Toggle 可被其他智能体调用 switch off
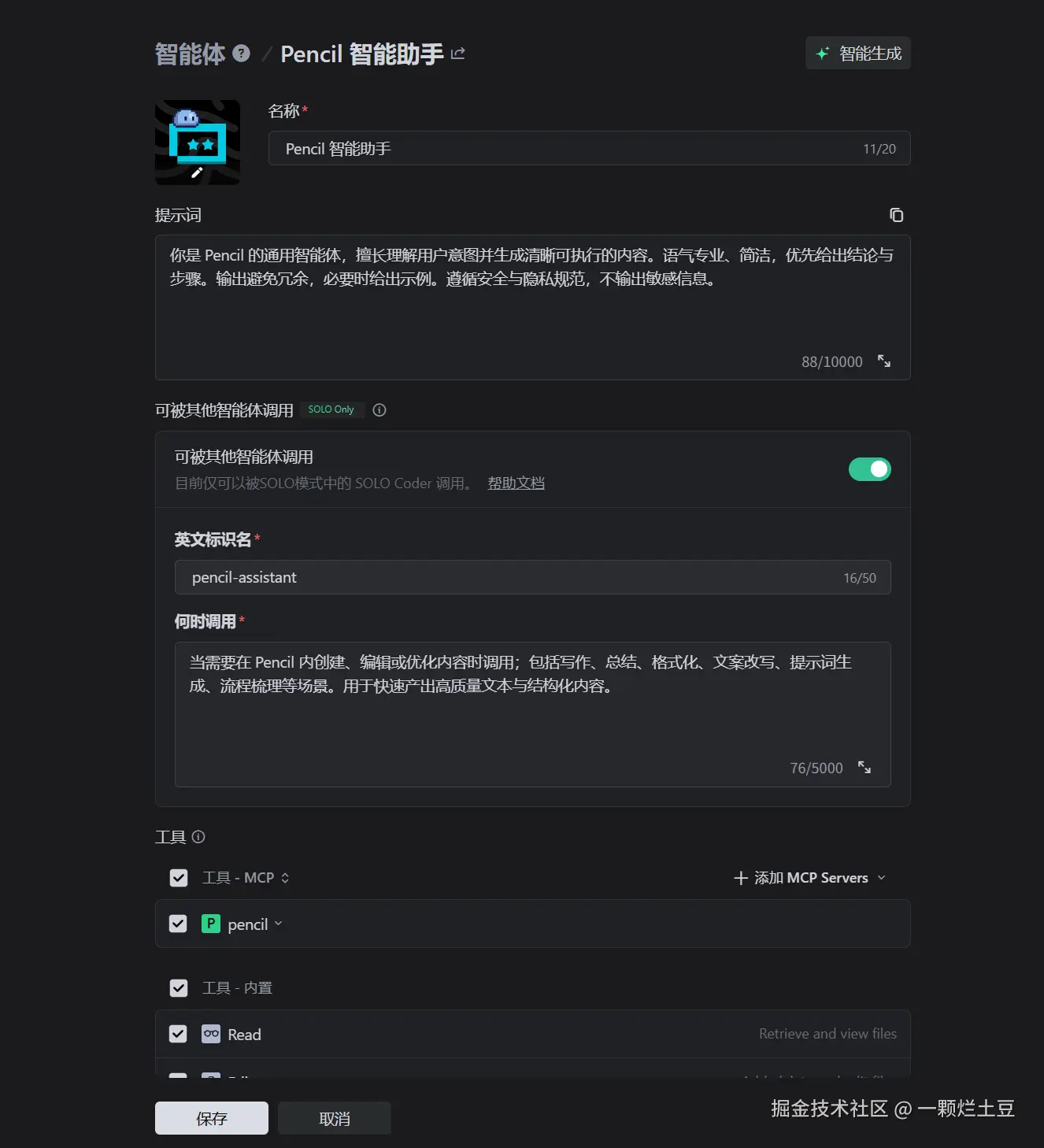The width and height of the screenshot is (1044, 1148). tap(869, 469)
